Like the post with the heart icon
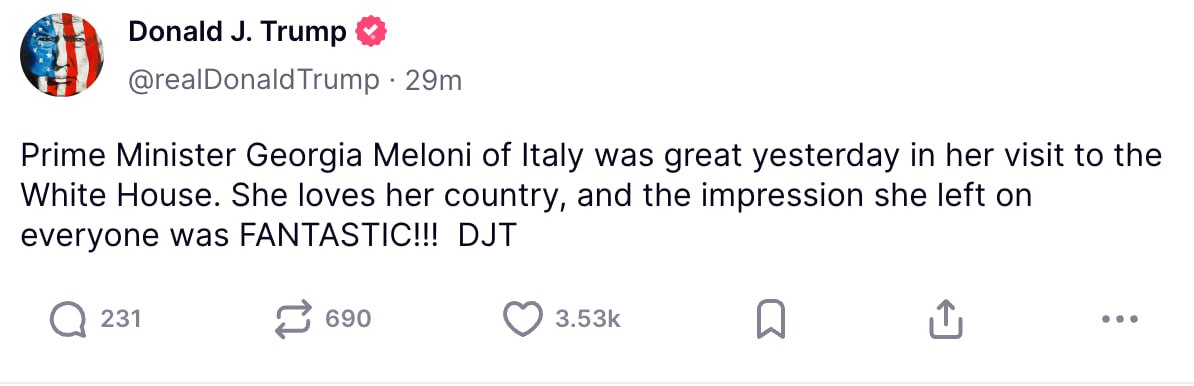This screenshot has height=386, width=1194. tap(523, 319)
